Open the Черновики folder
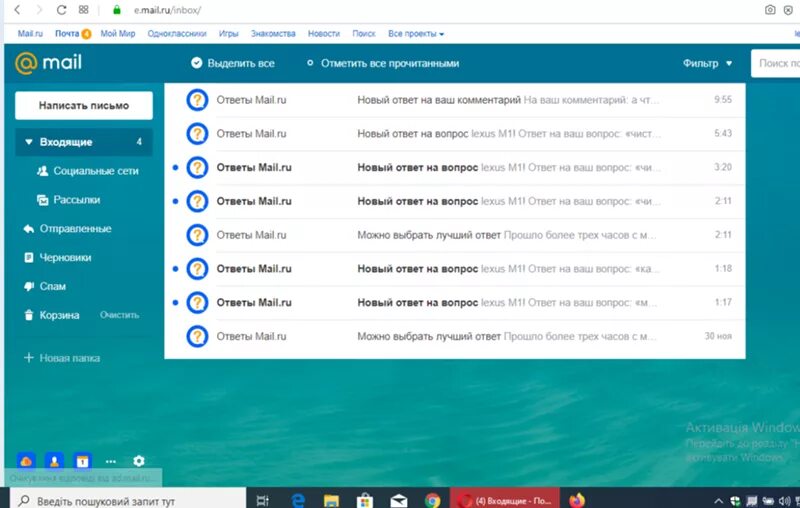This screenshot has height=508, width=800. 58,258
